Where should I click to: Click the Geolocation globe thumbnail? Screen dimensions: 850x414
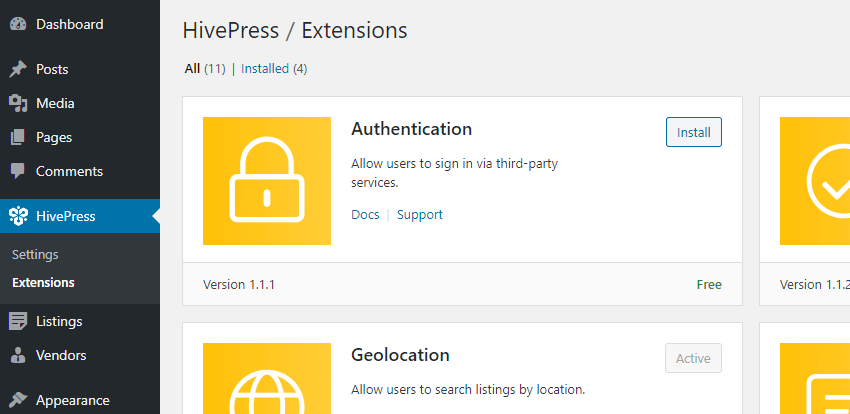[267, 380]
